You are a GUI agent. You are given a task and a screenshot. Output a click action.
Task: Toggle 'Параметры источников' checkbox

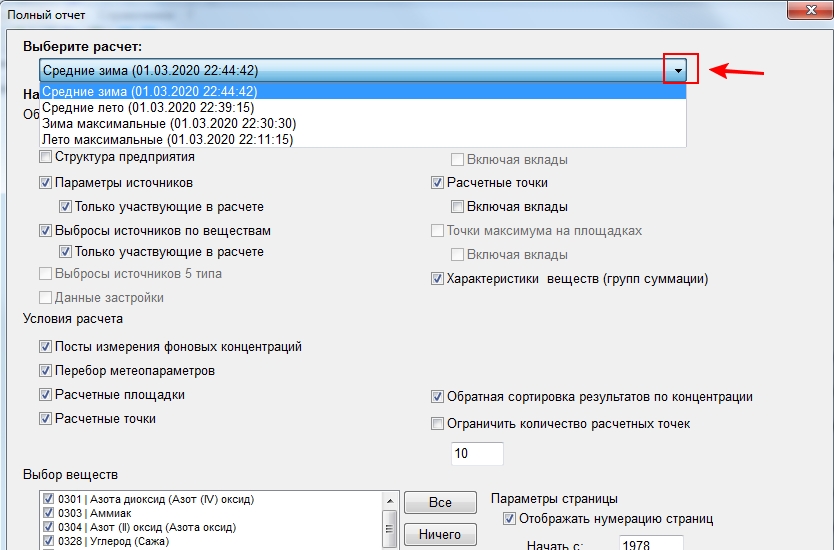point(46,183)
